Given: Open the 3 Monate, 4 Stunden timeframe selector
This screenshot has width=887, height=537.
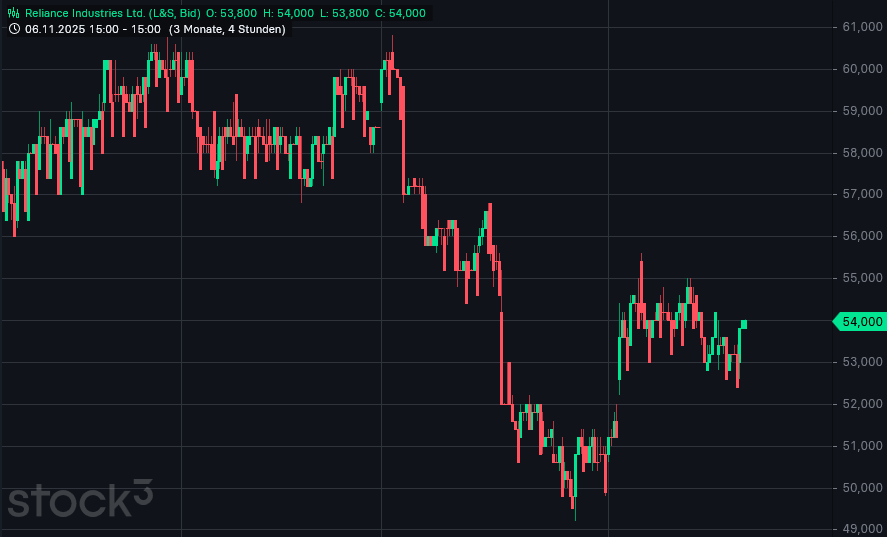Looking at the screenshot, I should (227, 29).
